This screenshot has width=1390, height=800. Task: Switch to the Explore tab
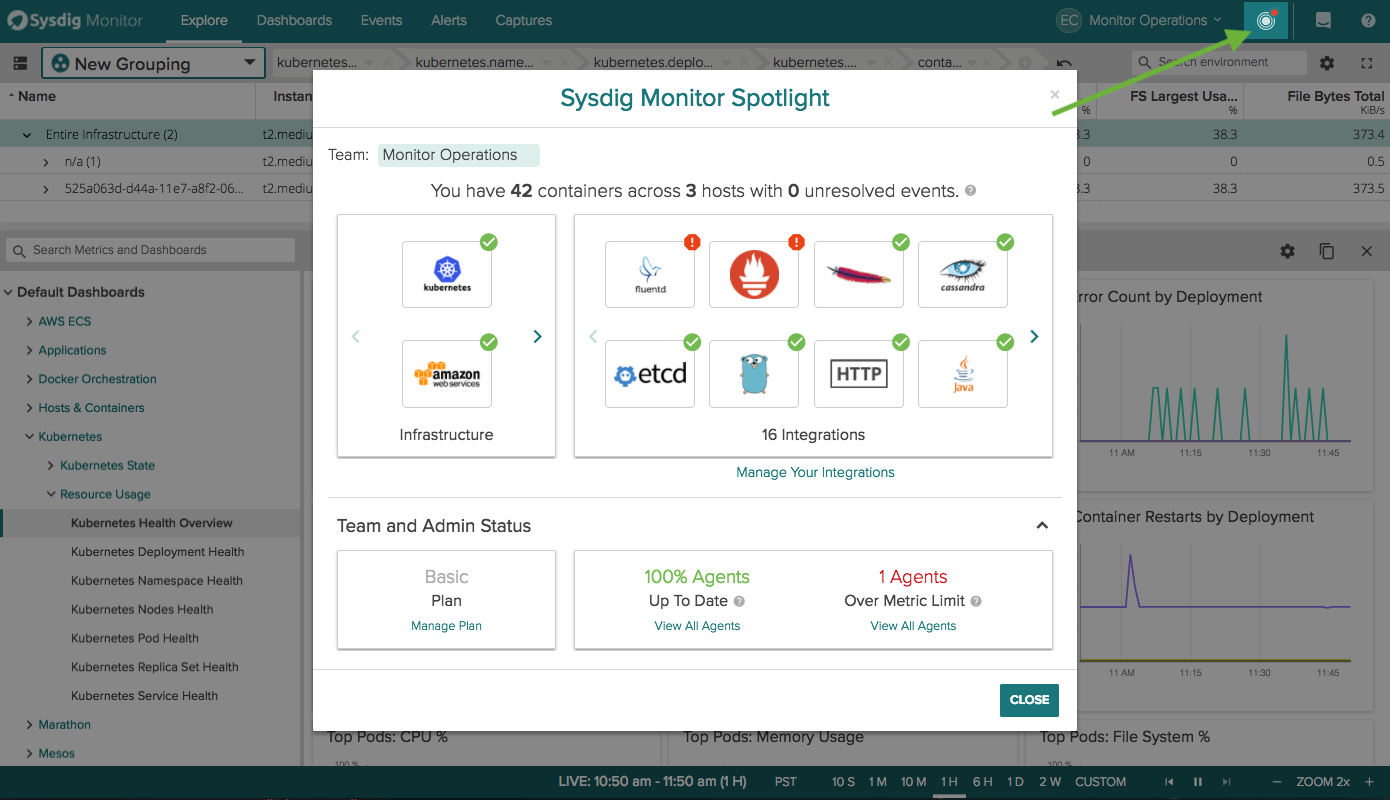pos(204,20)
